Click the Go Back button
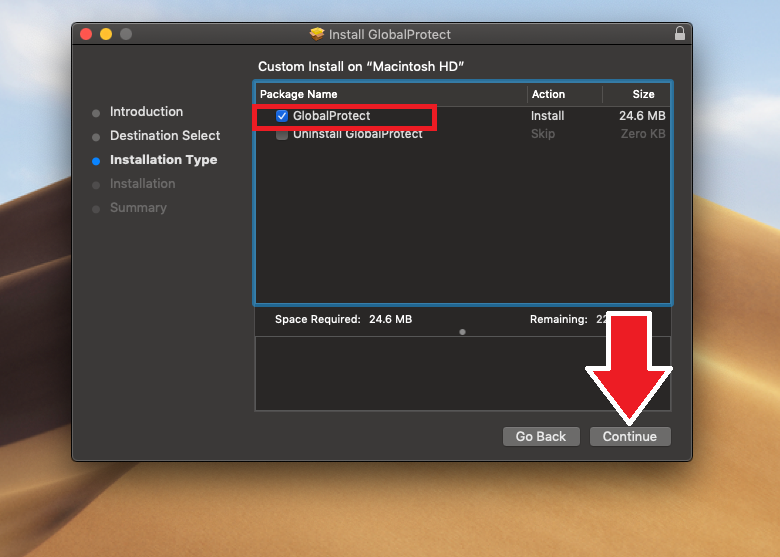The height and width of the screenshot is (557, 780). click(x=541, y=436)
